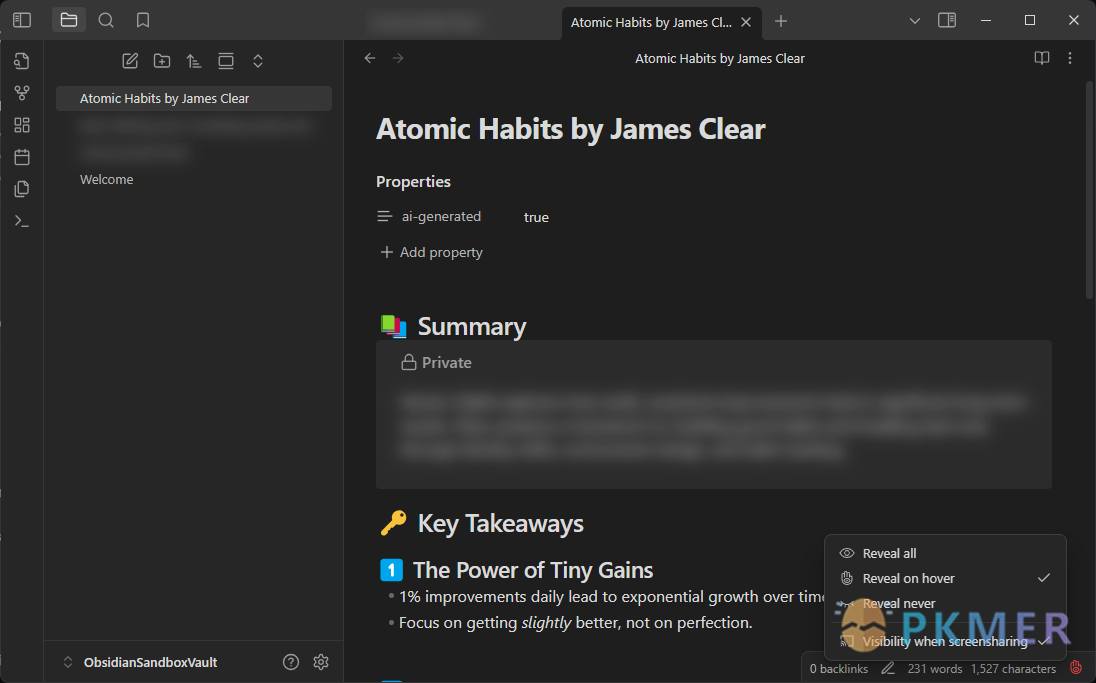Click the 1,527 characters status entry
This screenshot has width=1096, height=683.
coord(1013,669)
